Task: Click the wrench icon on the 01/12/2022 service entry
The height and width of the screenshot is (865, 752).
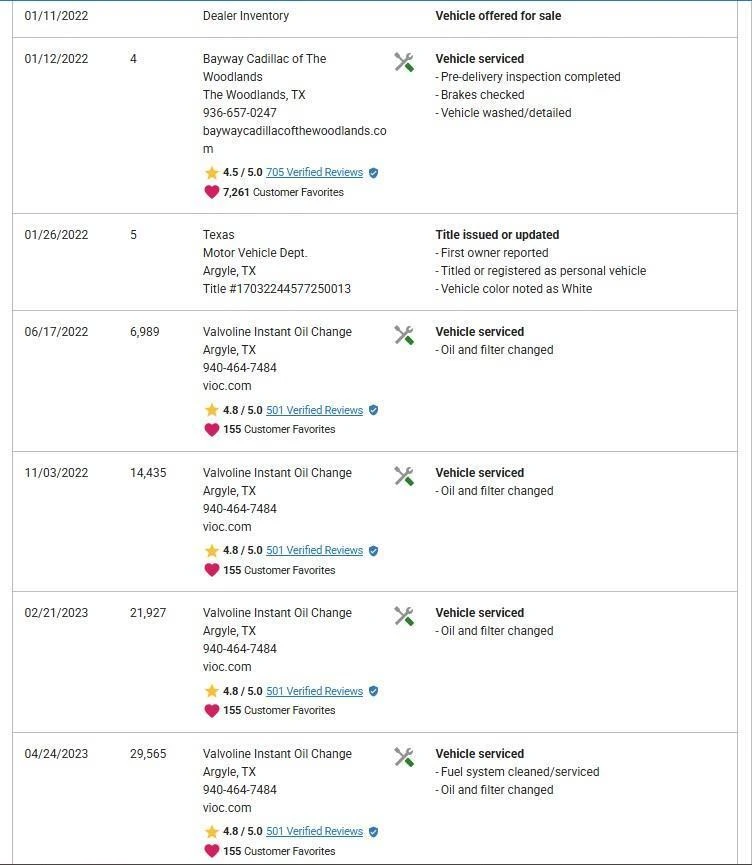Action: (404, 62)
